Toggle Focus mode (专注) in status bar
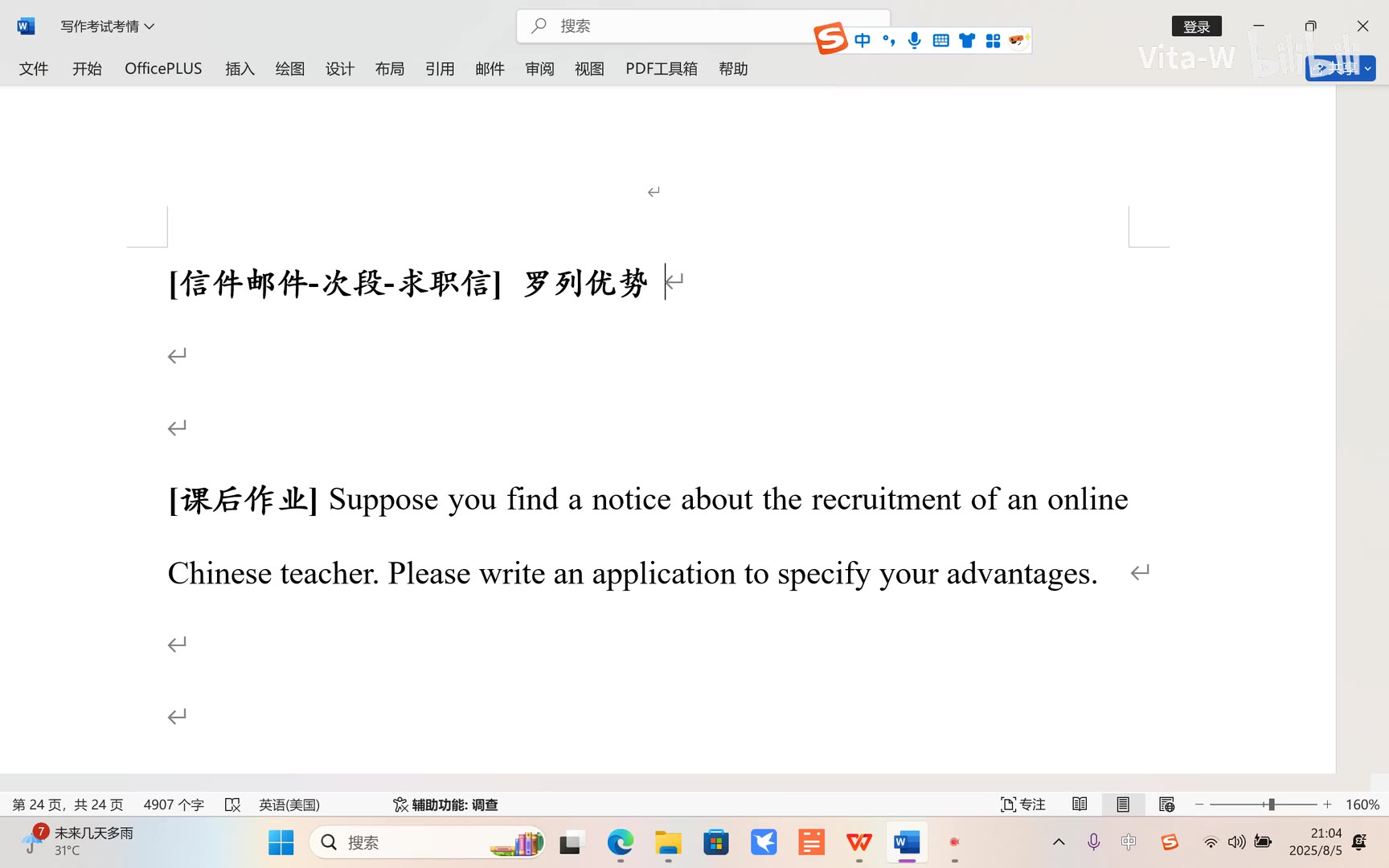The width and height of the screenshot is (1389, 868). pos(1022,805)
